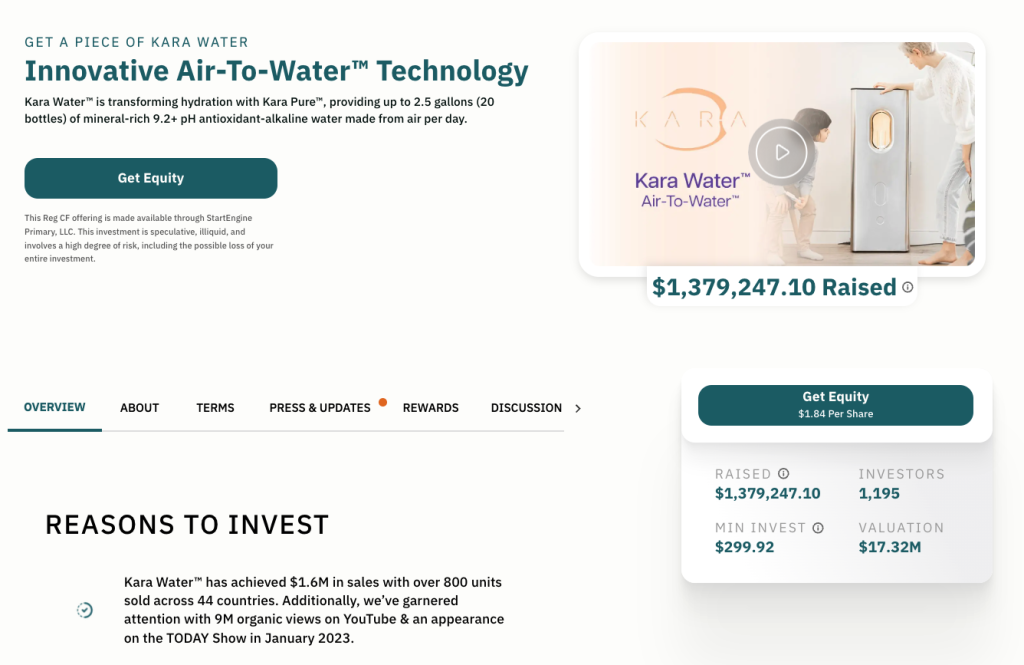Click the $17.32M valuation figure
The width and height of the screenshot is (1024, 665).
(x=890, y=547)
